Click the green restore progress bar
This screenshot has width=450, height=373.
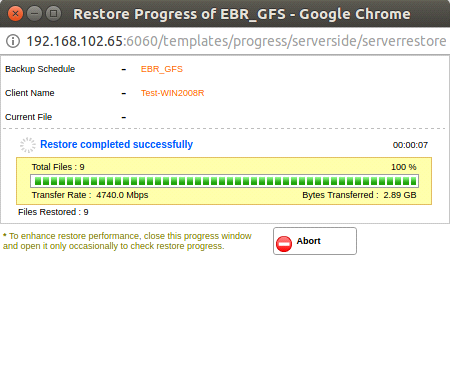point(224,181)
